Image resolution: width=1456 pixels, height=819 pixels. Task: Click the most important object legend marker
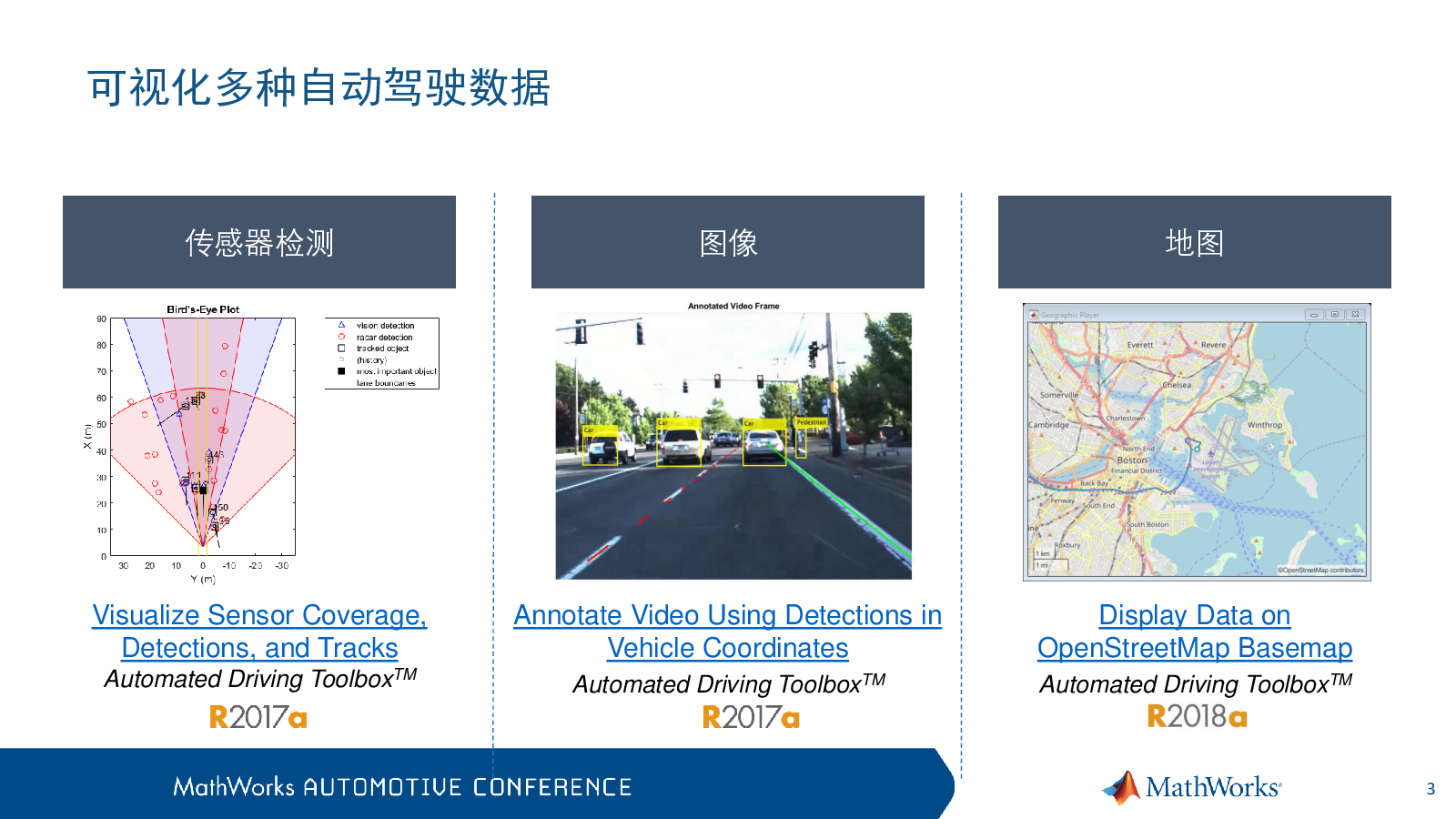click(x=341, y=371)
